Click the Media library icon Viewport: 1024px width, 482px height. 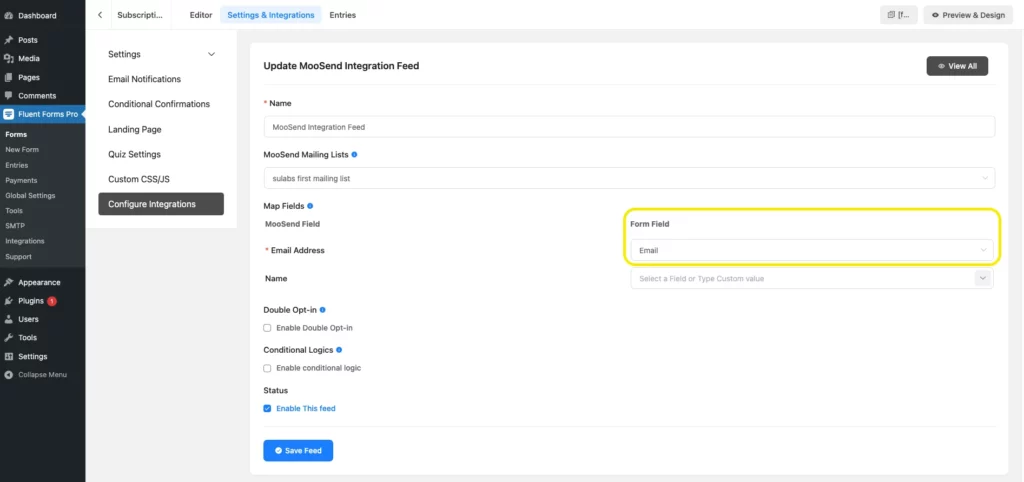pyautogui.click(x=8, y=58)
